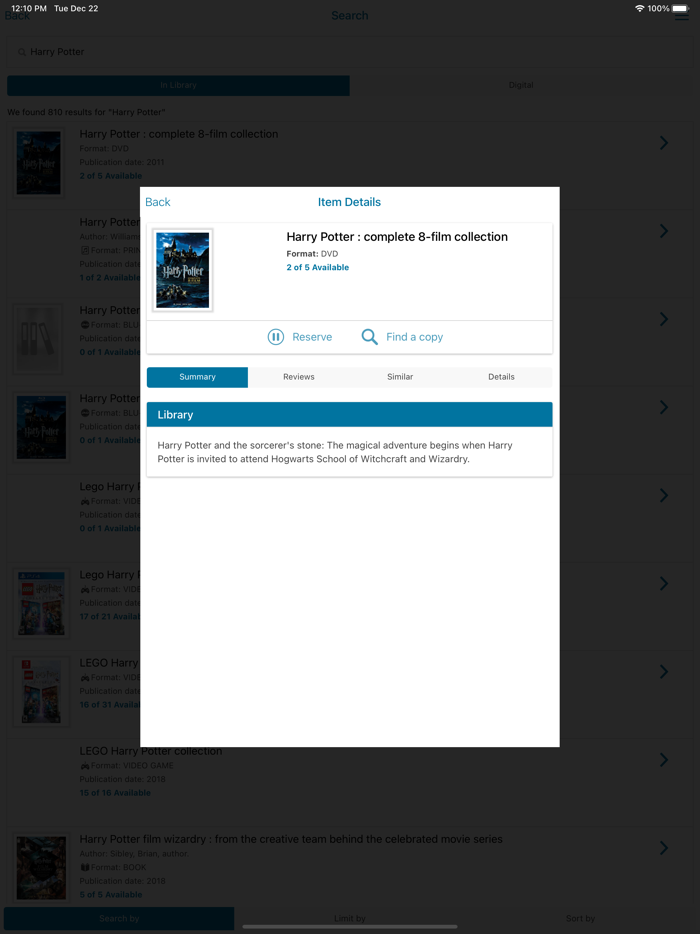Select the Digital tab

click(521, 85)
